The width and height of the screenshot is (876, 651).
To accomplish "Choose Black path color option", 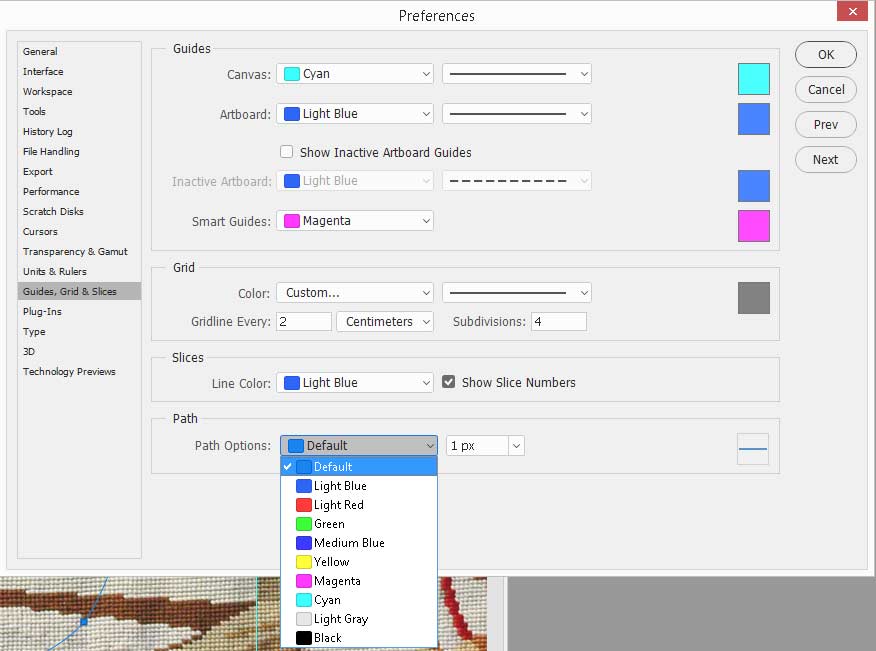I will pos(359,638).
